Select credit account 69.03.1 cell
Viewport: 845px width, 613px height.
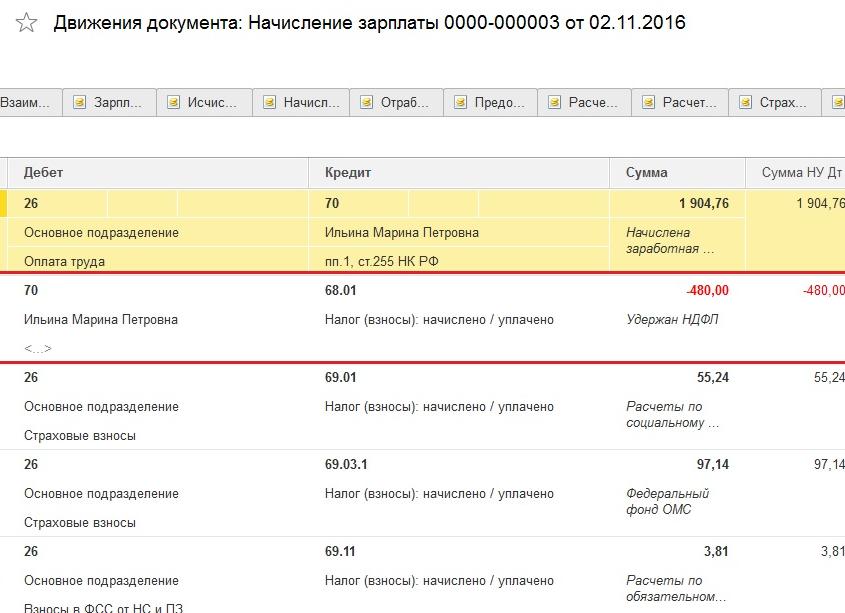tap(346, 464)
